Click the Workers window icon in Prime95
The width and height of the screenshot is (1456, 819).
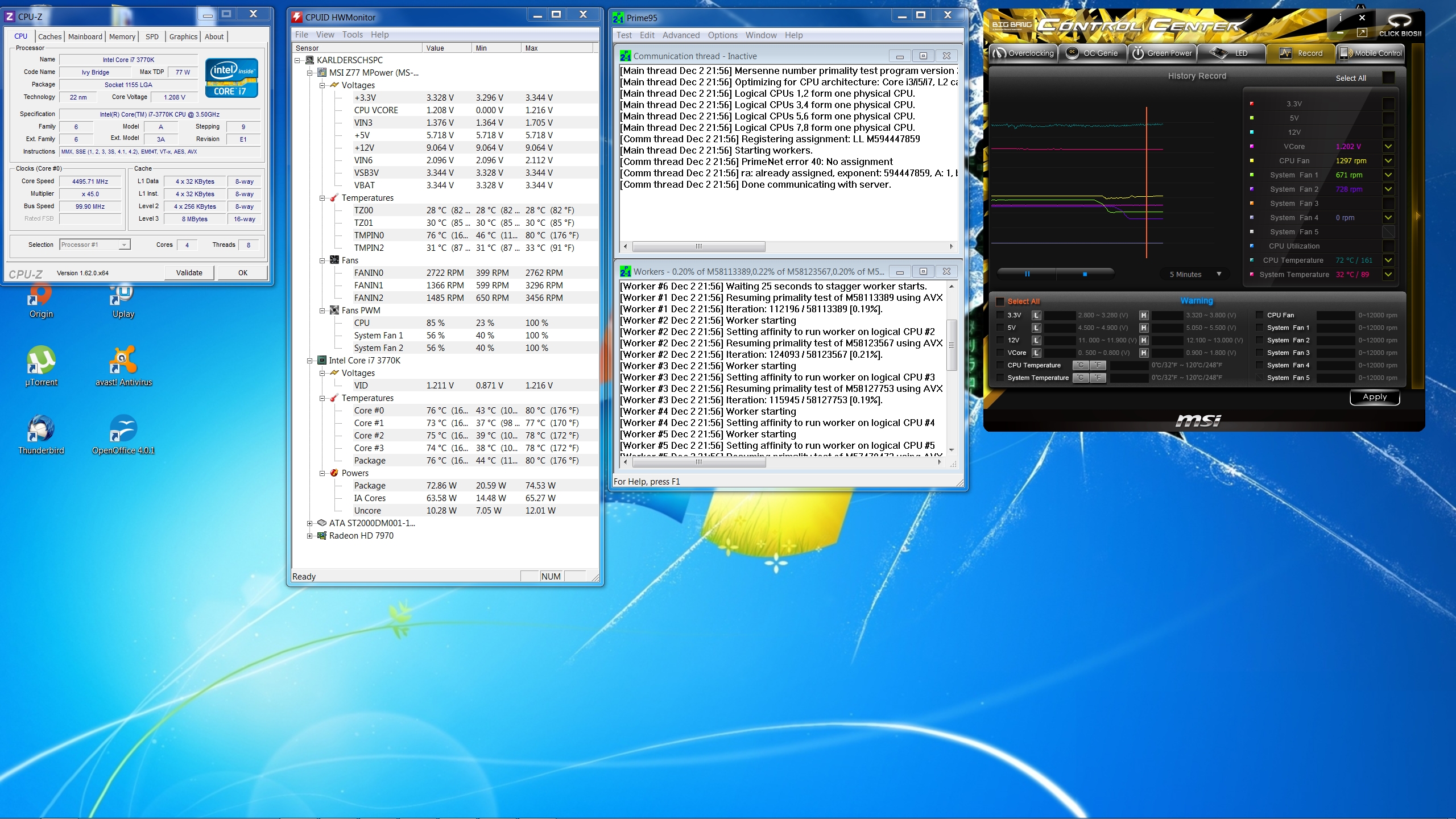(x=625, y=271)
